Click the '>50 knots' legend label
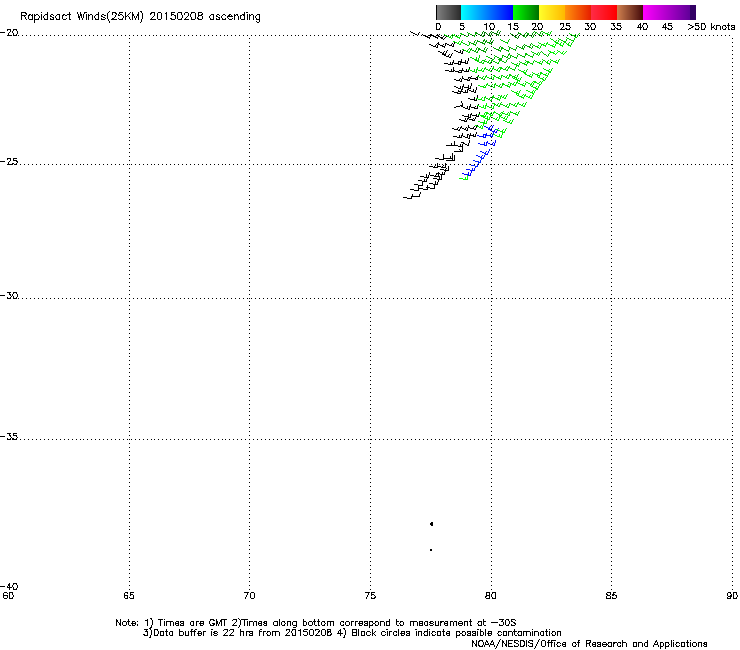This screenshot has width=740, height=650. coord(711,27)
